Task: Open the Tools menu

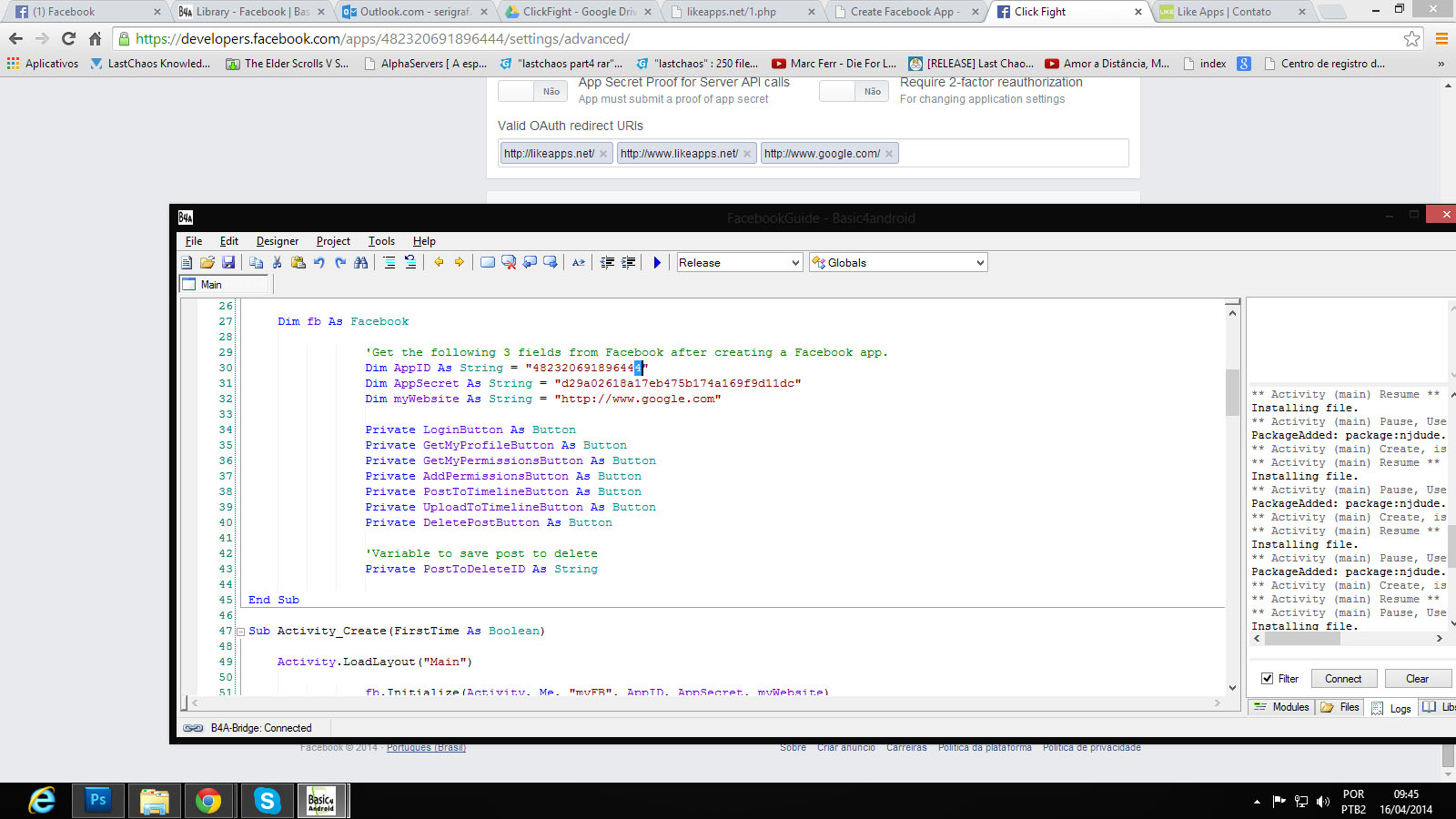Action: pos(381,241)
